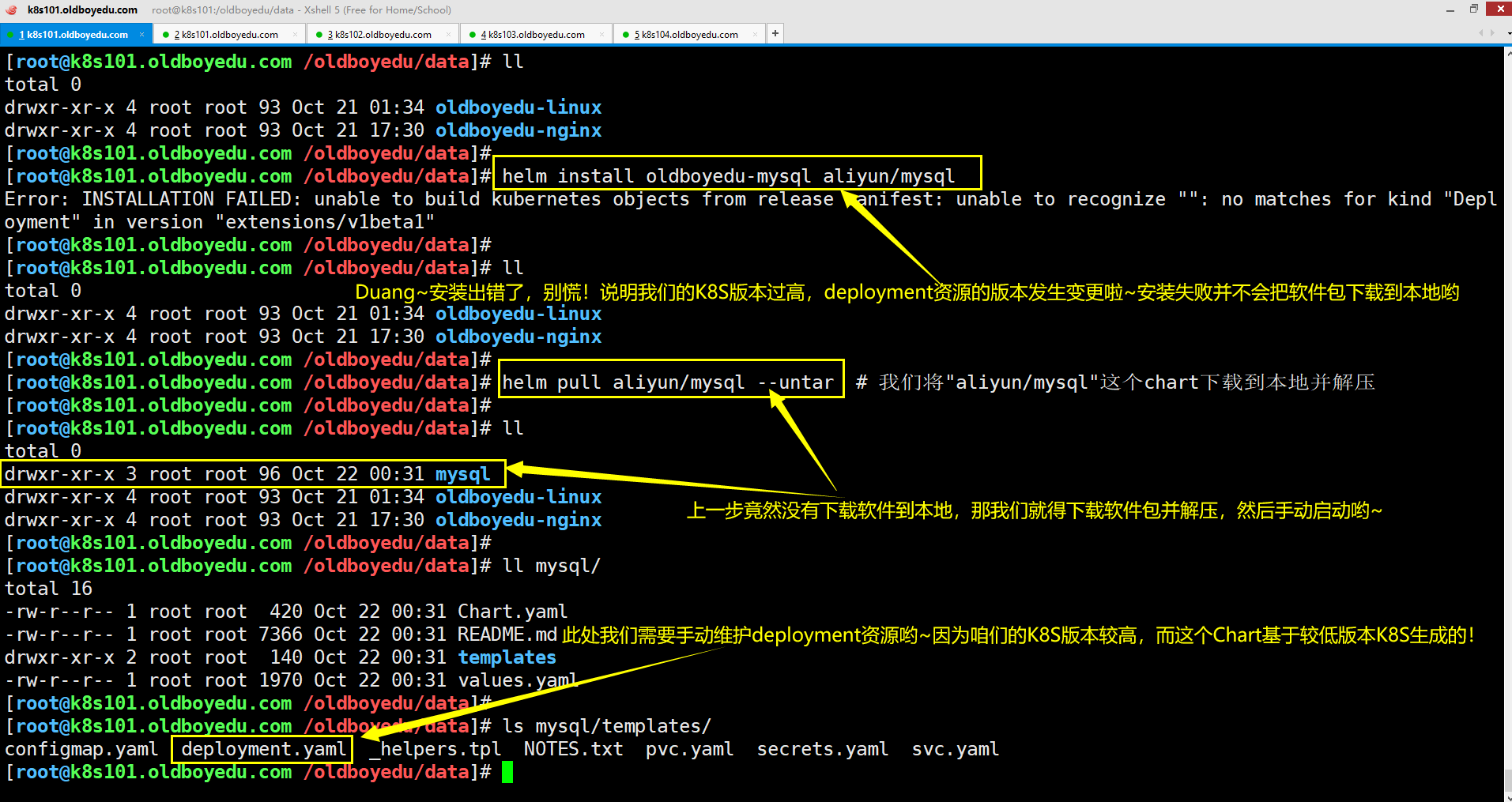Click the green cursor at the last prompt

tap(507, 772)
